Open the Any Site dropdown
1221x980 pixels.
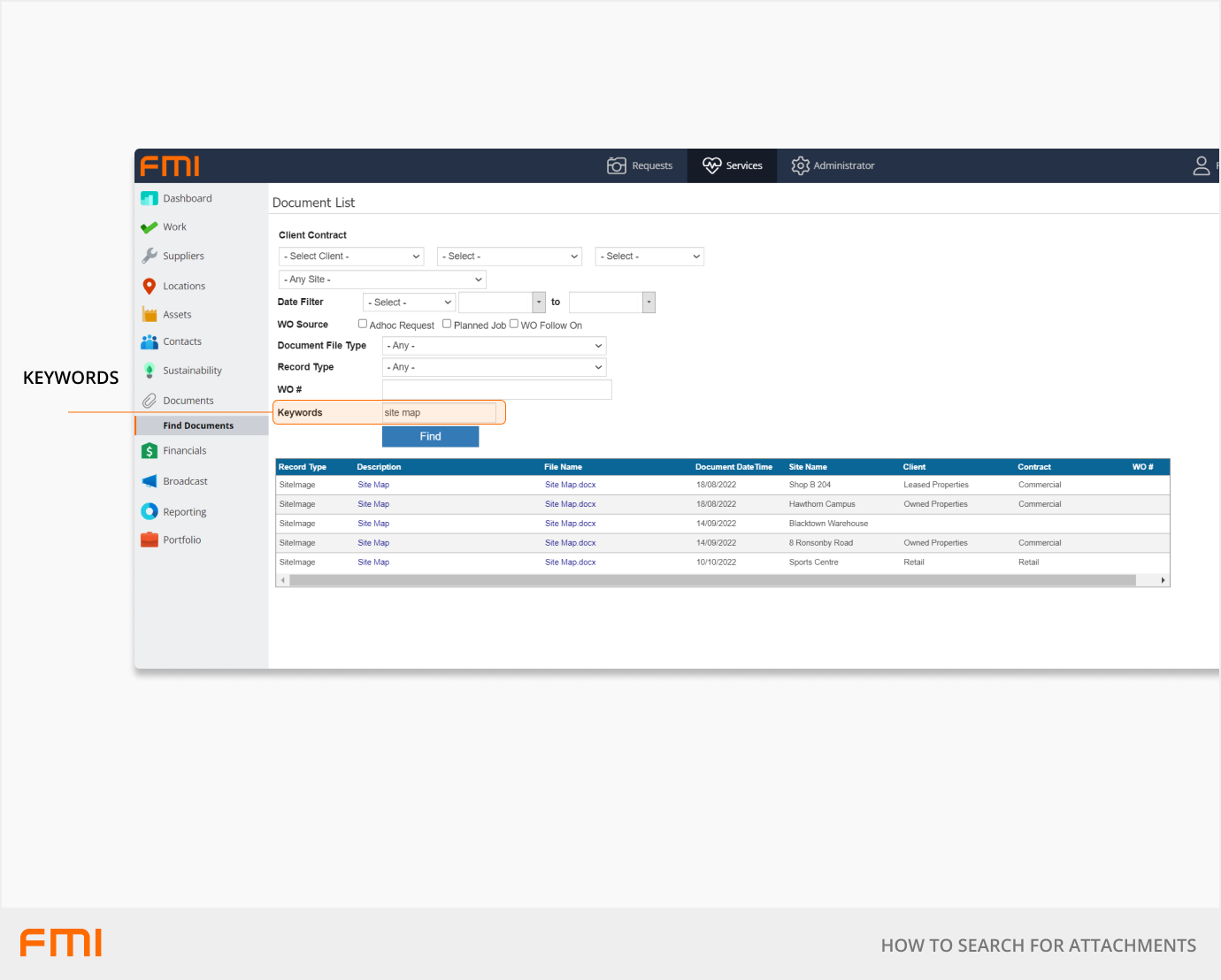[382, 279]
